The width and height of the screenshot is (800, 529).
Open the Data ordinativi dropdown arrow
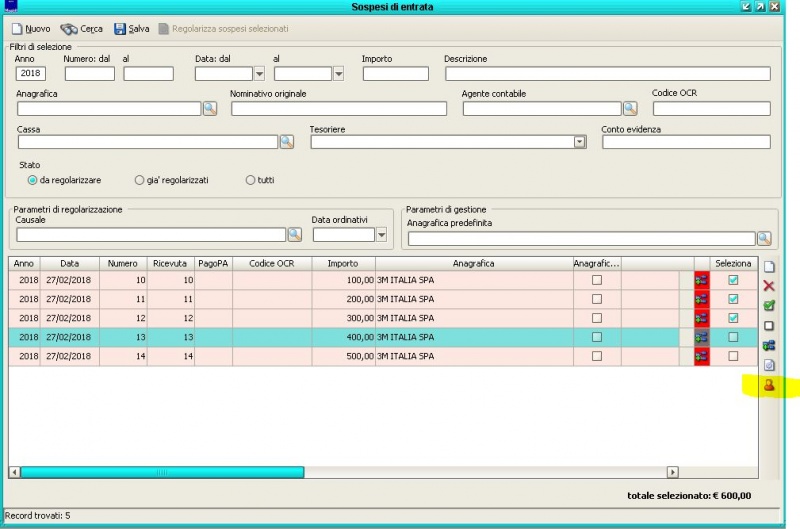click(381, 235)
